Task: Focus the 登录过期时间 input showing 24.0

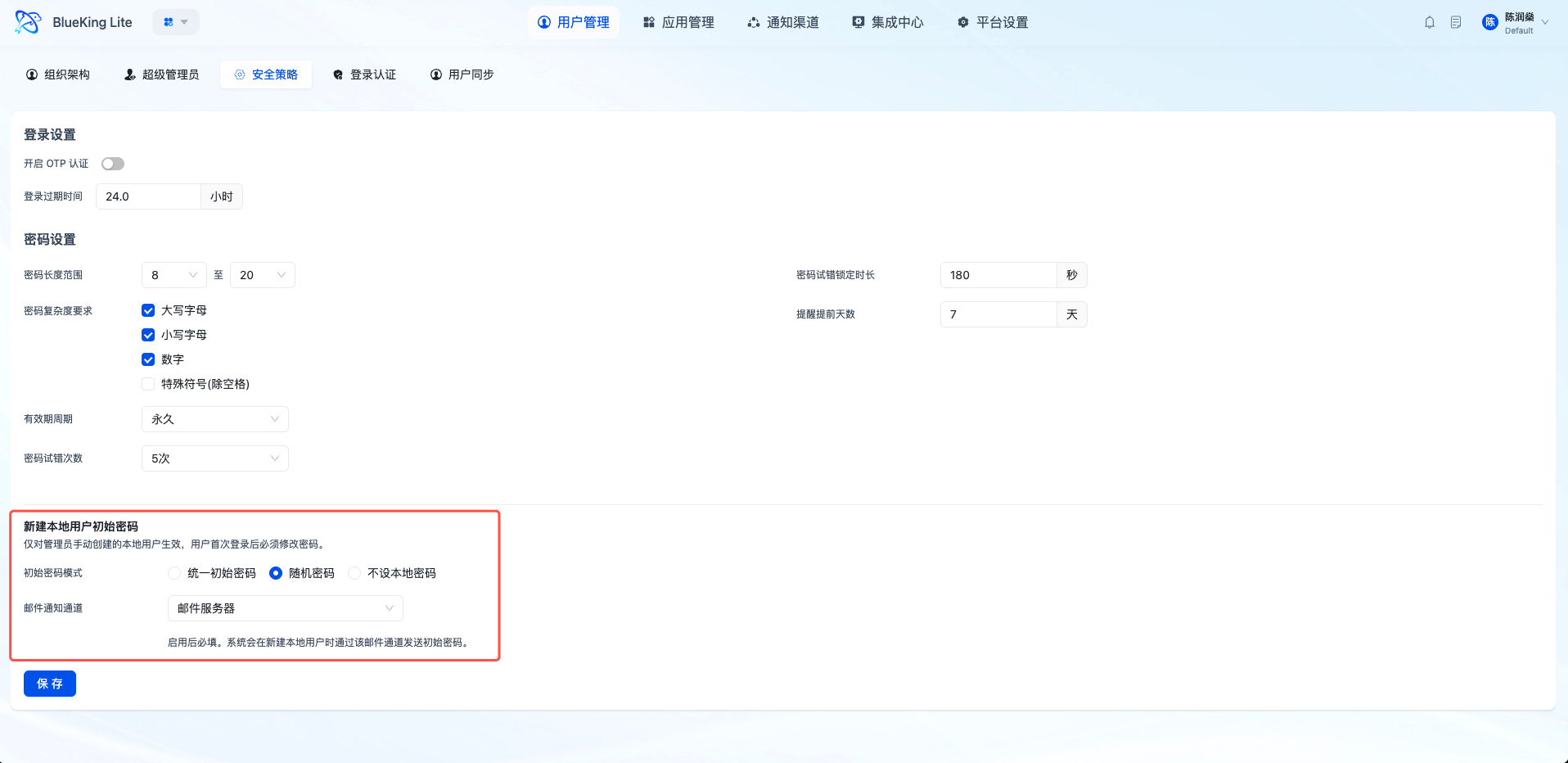Action: click(x=148, y=196)
